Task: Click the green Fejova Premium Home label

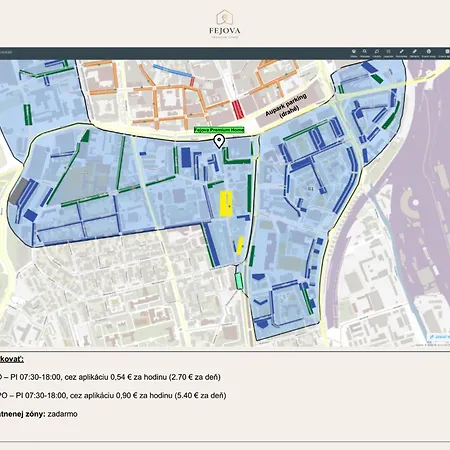Action: [219, 130]
